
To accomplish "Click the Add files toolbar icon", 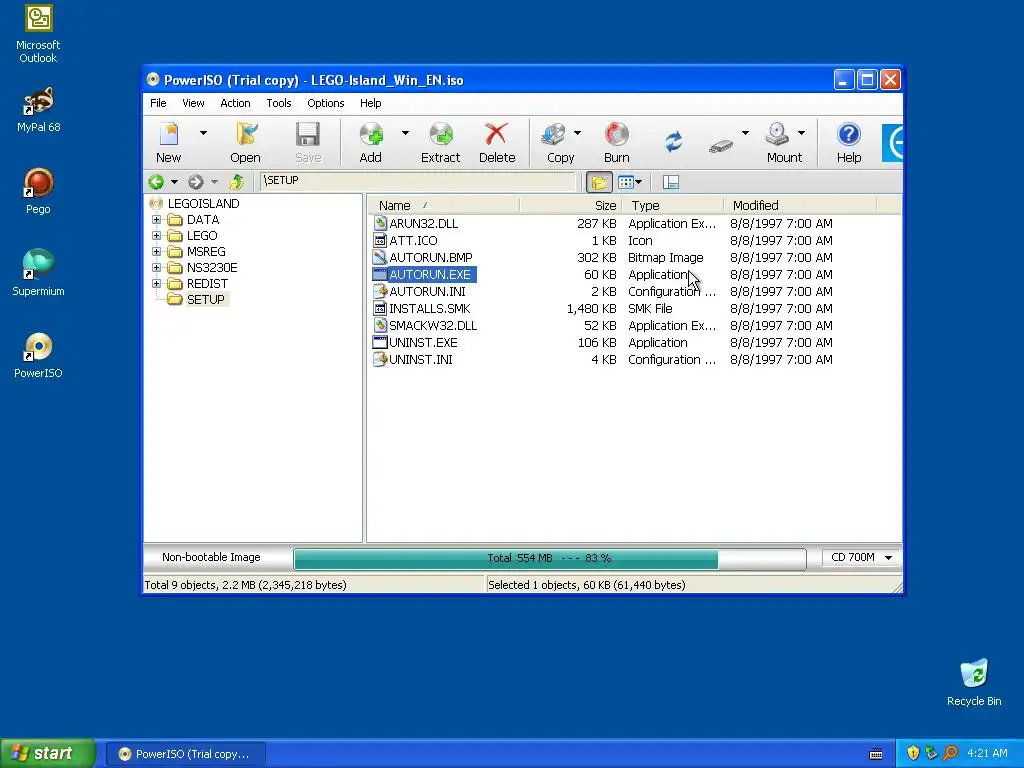I will (x=370, y=142).
